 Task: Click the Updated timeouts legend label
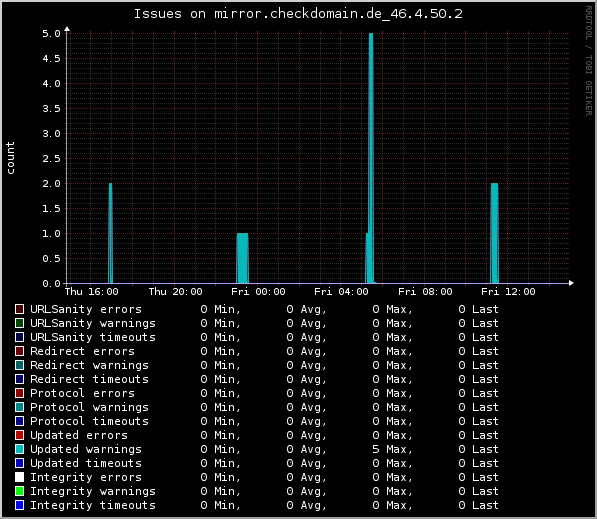[86, 463]
